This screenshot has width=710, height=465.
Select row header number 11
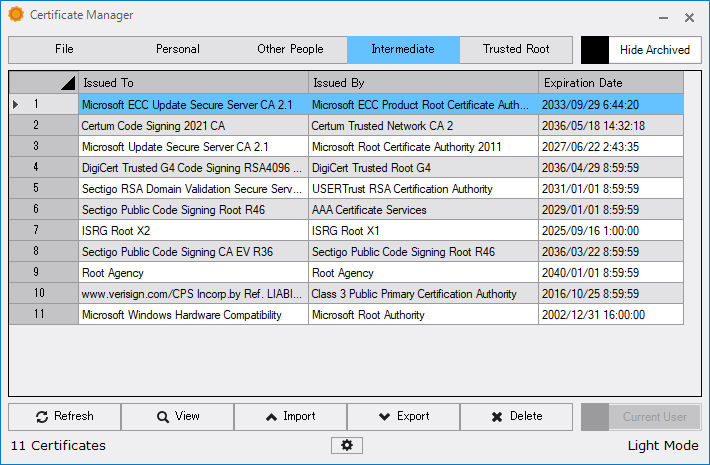pos(43,315)
